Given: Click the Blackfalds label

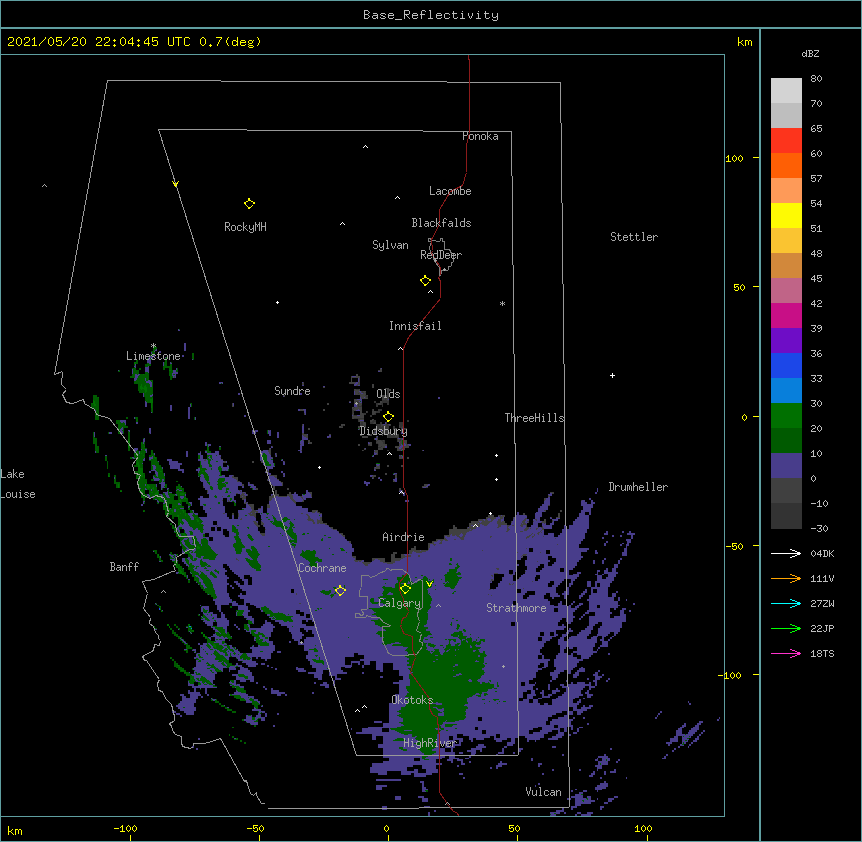Looking at the screenshot, I should point(441,223).
